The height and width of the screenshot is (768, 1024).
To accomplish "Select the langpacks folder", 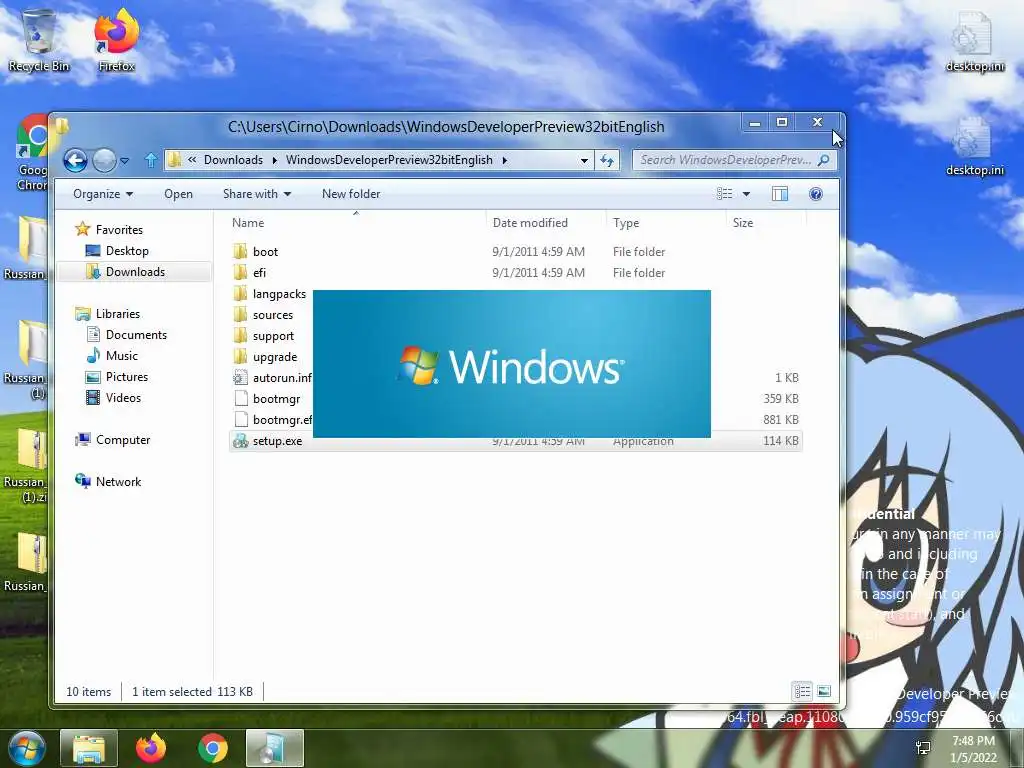I will coord(279,294).
